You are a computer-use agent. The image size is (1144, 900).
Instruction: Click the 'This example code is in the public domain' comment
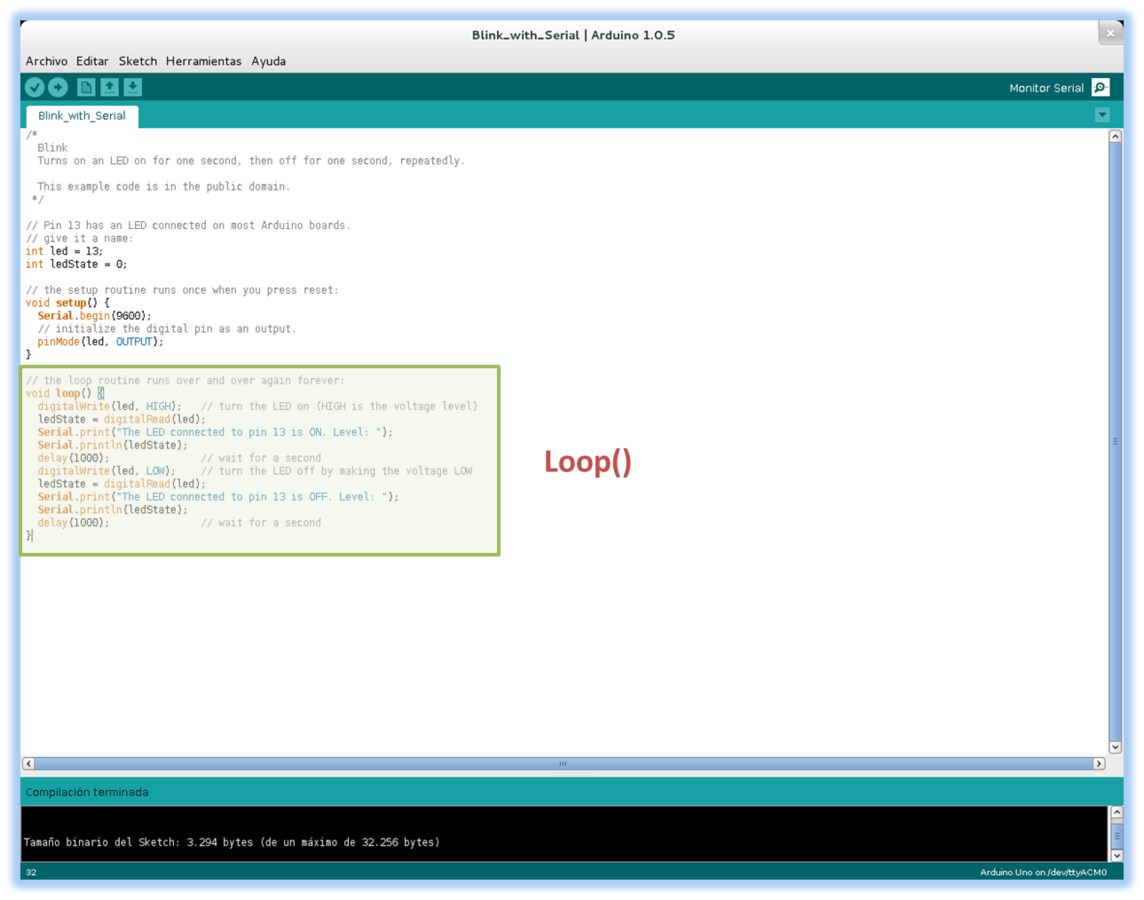[163, 187]
